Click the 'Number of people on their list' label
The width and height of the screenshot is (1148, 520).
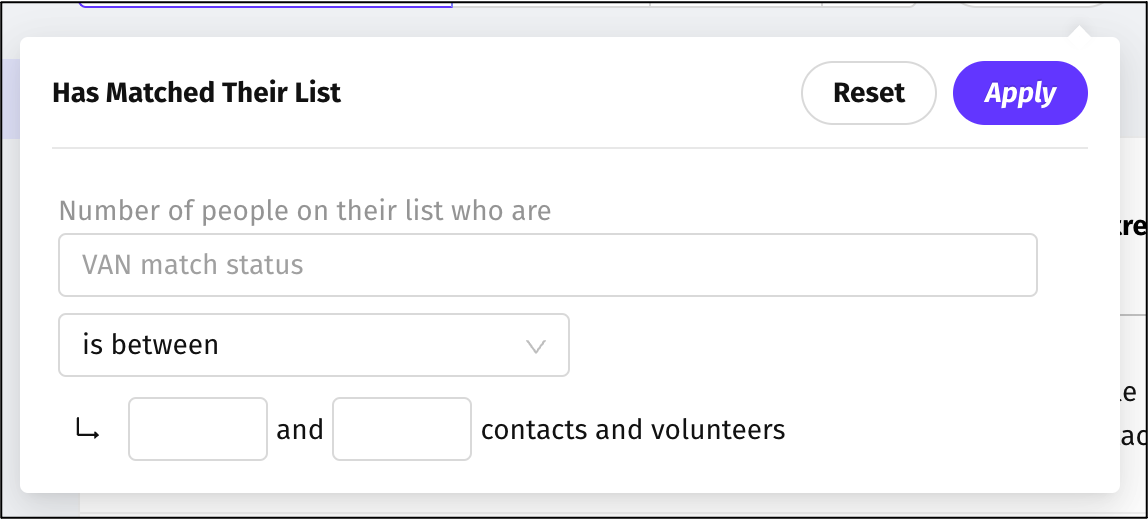(305, 211)
